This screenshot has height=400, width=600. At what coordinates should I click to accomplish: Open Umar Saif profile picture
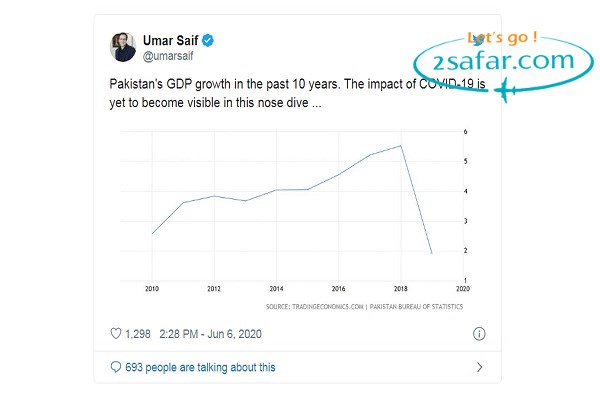(123, 47)
